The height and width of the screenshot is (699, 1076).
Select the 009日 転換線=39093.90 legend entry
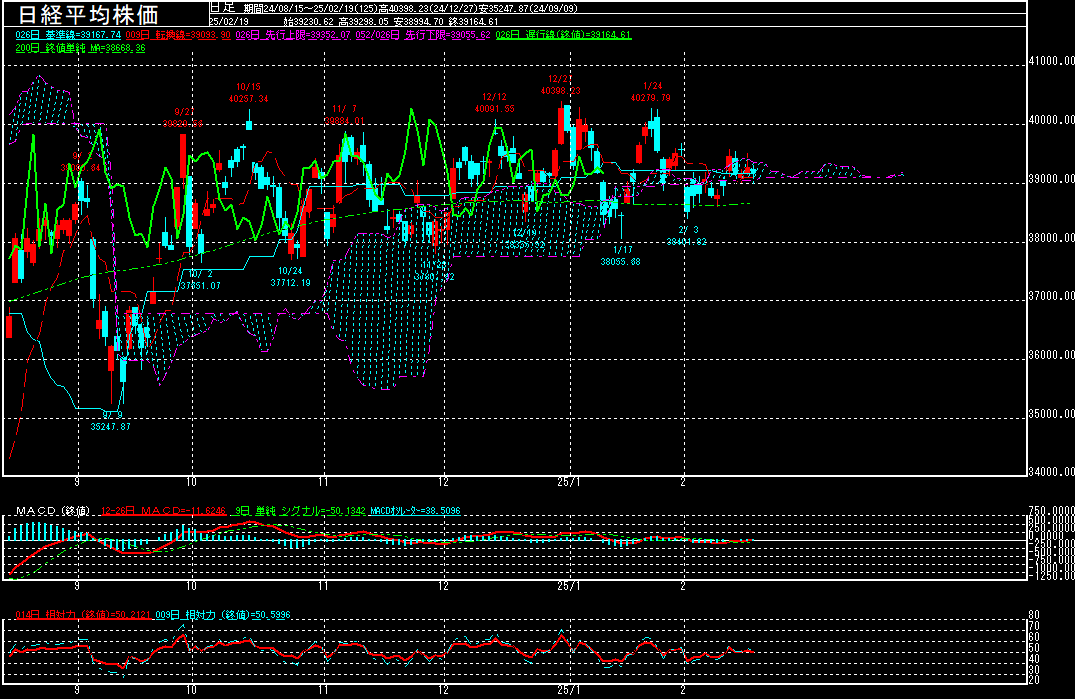tap(178, 34)
